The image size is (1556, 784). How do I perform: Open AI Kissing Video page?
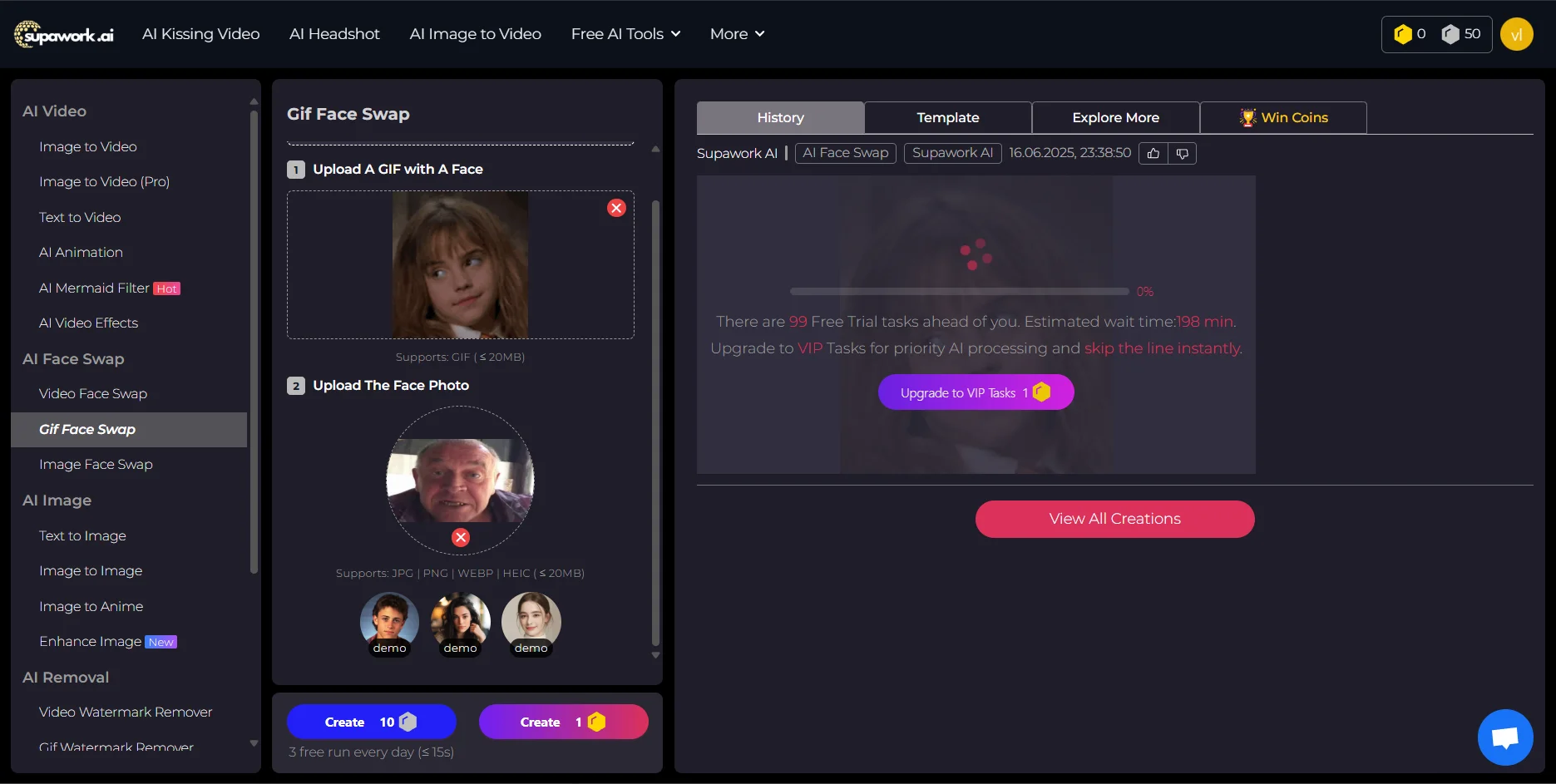click(x=201, y=34)
